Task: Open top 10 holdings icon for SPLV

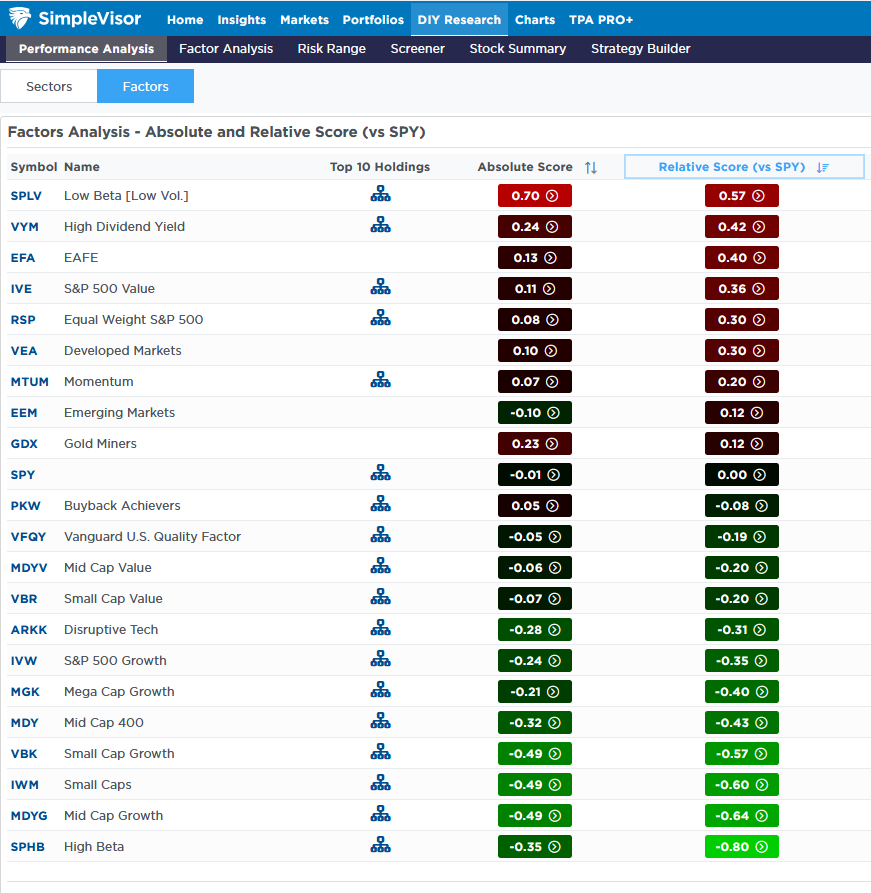Action: tap(380, 195)
